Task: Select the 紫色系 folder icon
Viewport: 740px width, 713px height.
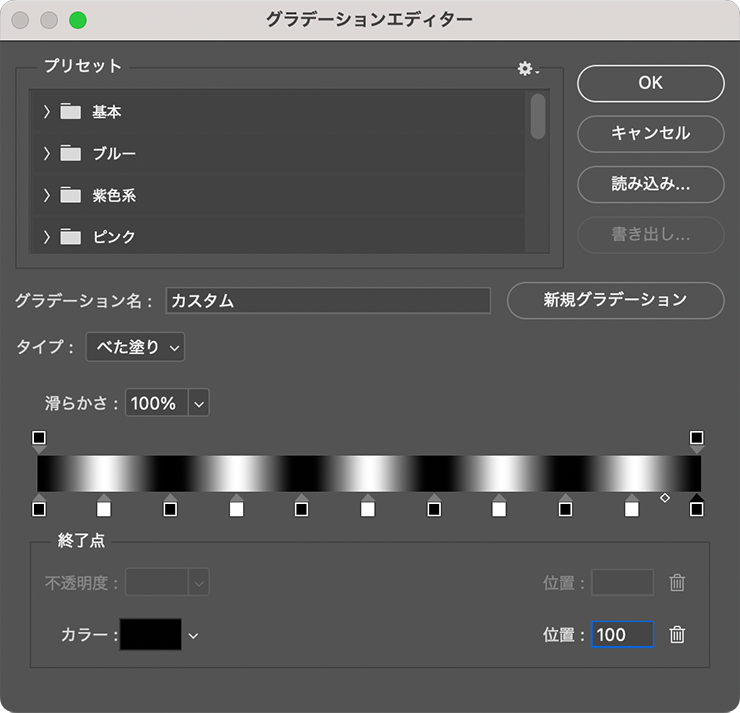Action: coord(70,196)
